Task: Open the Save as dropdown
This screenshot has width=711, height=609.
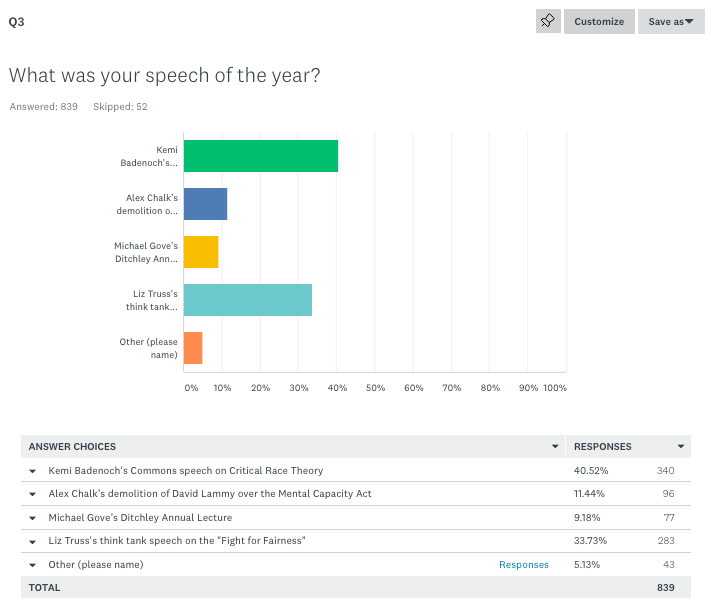Action: click(x=671, y=21)
